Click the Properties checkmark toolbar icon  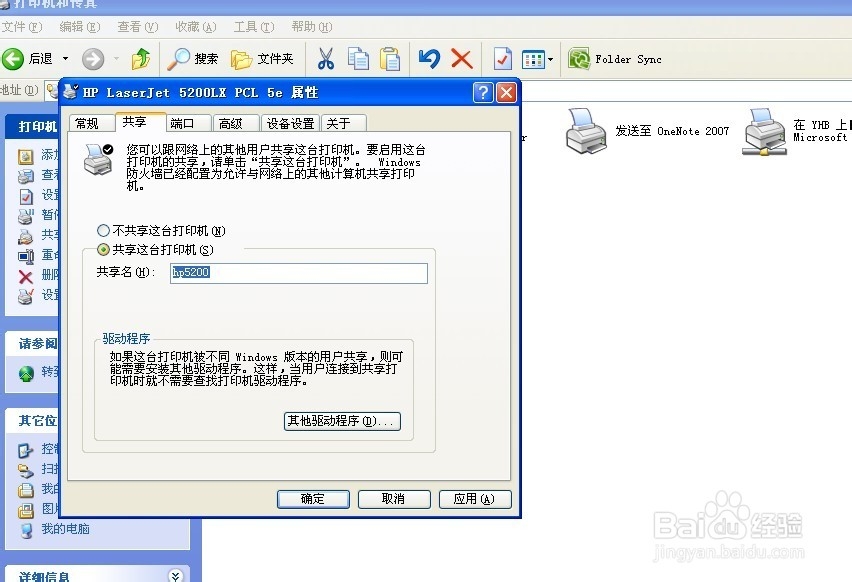[503, 59]
